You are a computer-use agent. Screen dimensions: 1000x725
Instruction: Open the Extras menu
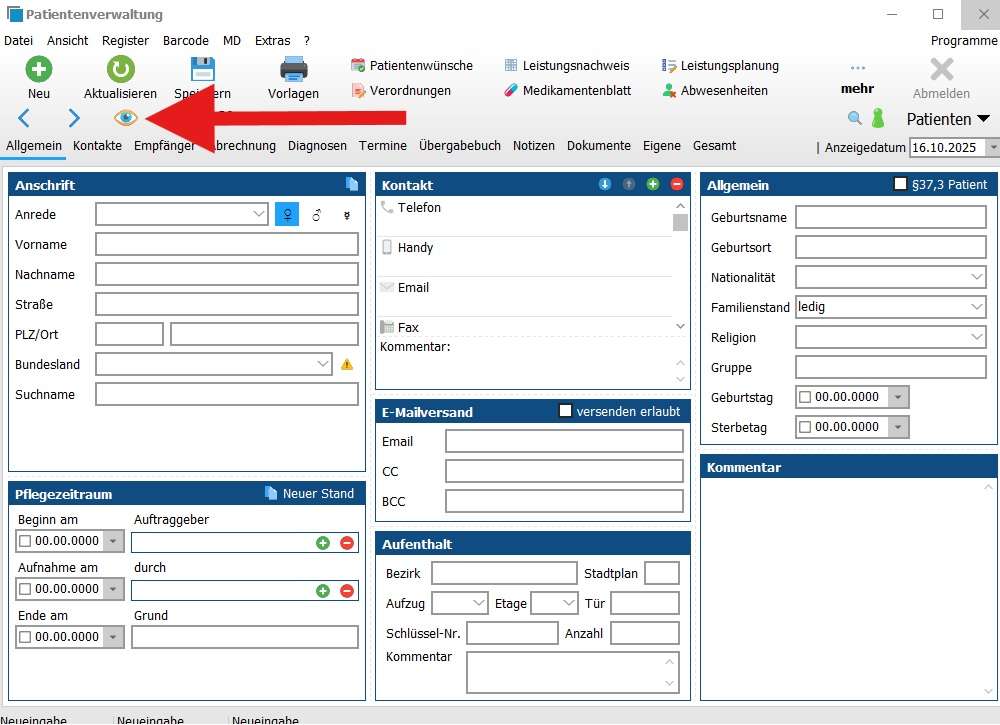(272, 41)
